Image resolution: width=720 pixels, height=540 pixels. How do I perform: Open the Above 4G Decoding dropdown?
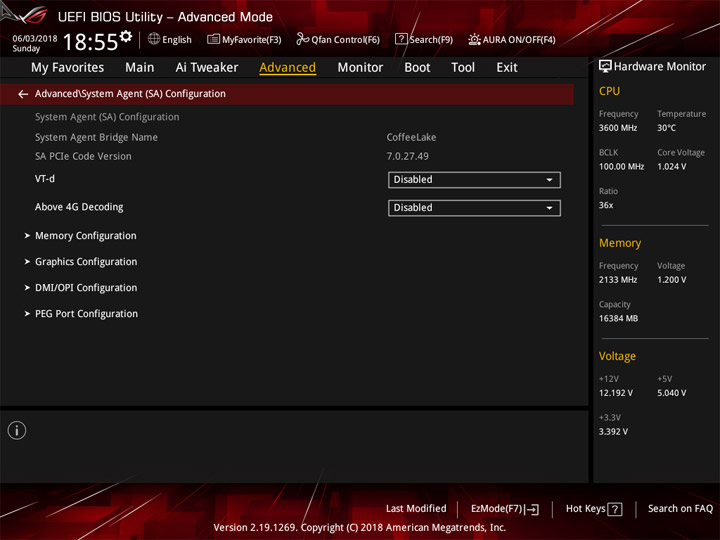pos(474,208)
